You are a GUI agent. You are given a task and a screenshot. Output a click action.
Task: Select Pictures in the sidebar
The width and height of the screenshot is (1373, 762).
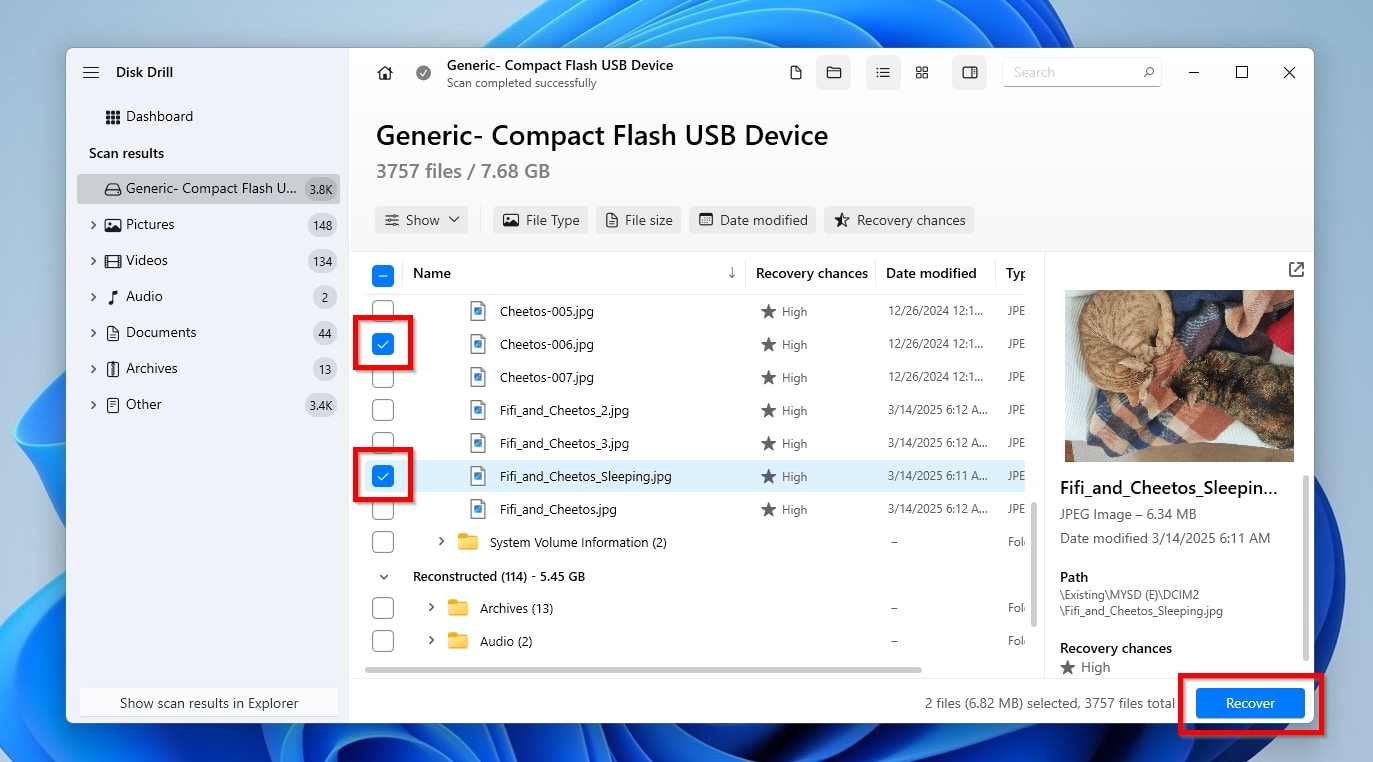[x=146, y=224]
